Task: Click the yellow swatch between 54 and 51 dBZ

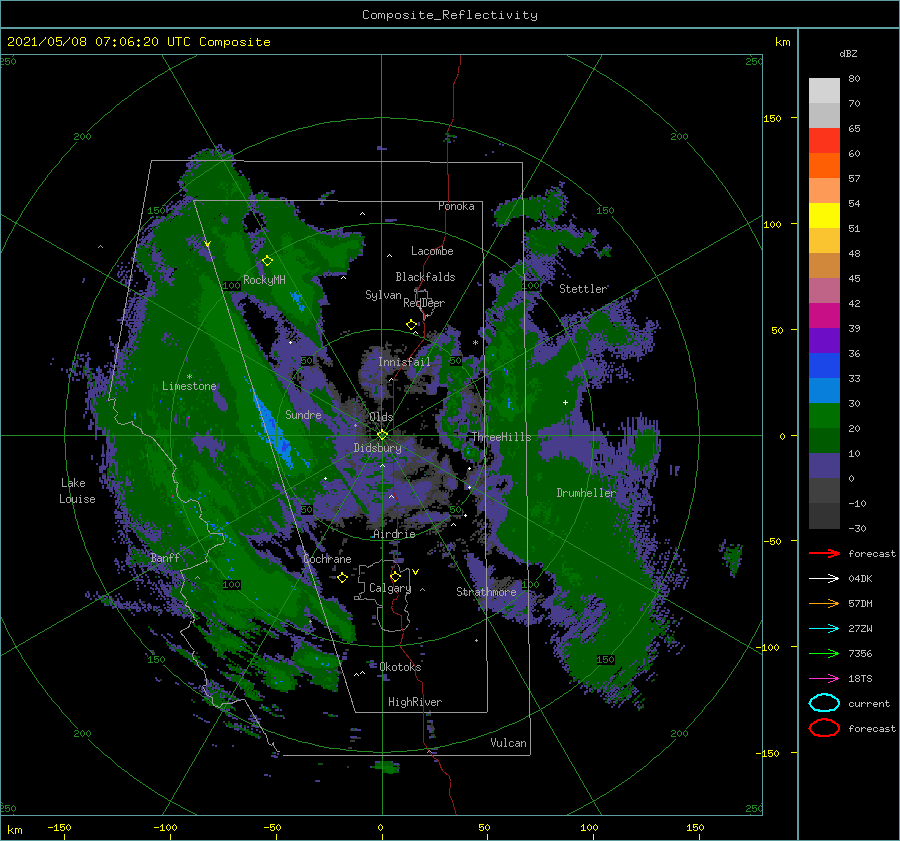Action: [x=824, y=215]
